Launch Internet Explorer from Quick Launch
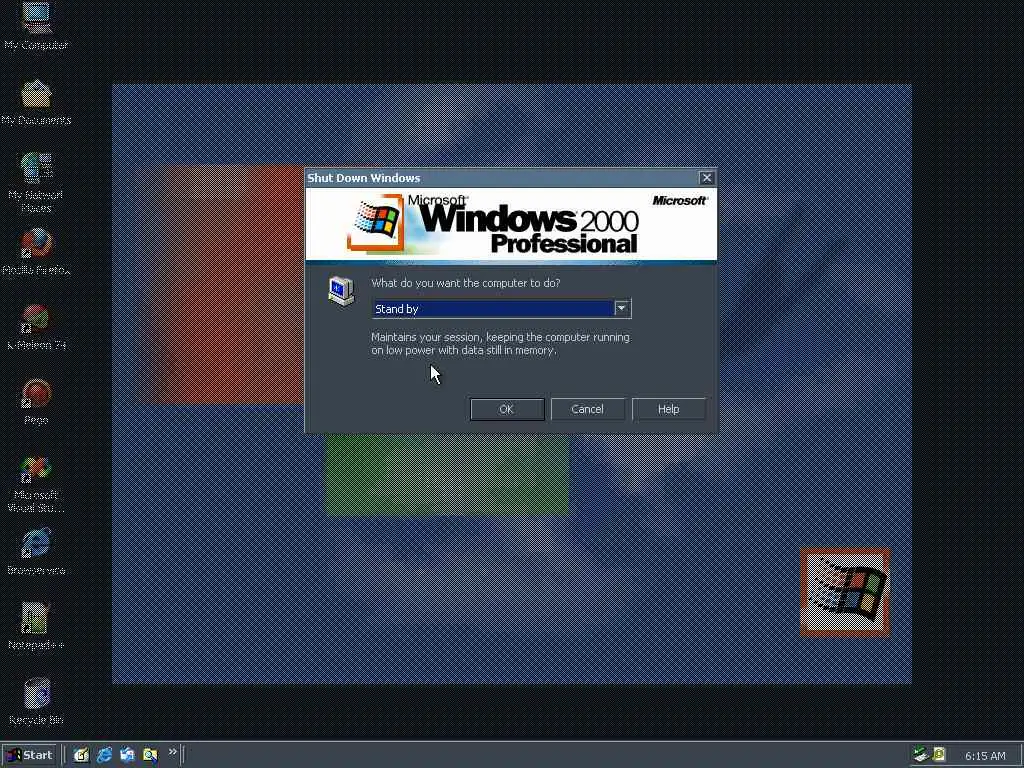The width and height of the screenshot is (1024, 768). coord(104,756)
